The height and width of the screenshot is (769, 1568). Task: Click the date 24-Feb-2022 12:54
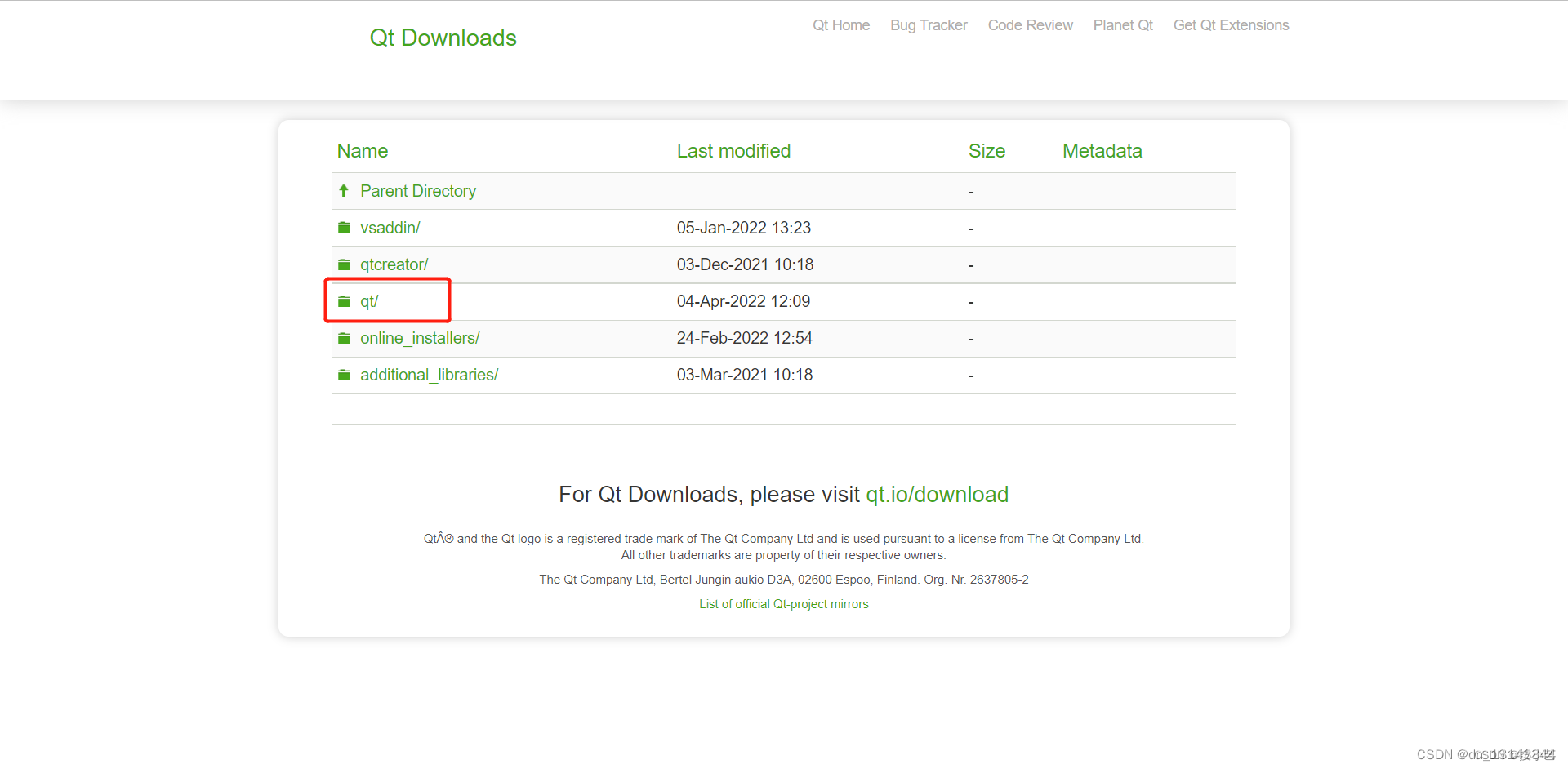745,338
